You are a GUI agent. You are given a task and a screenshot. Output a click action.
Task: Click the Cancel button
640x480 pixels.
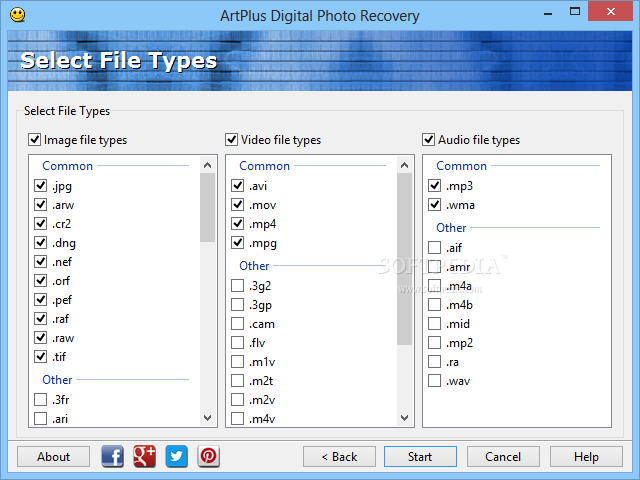click(x=503, y=456)
